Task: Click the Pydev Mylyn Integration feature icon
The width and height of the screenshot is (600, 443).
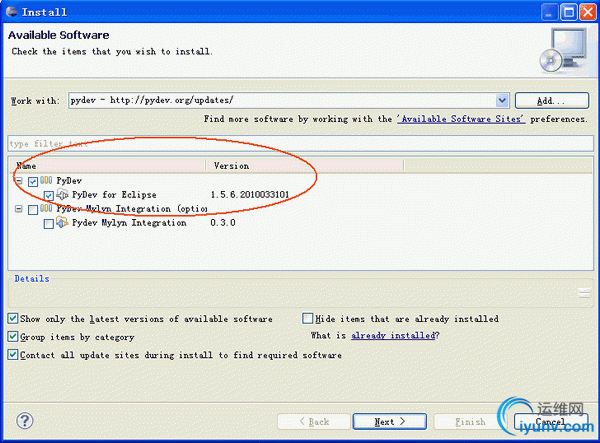Action: [x=62, y=223]
